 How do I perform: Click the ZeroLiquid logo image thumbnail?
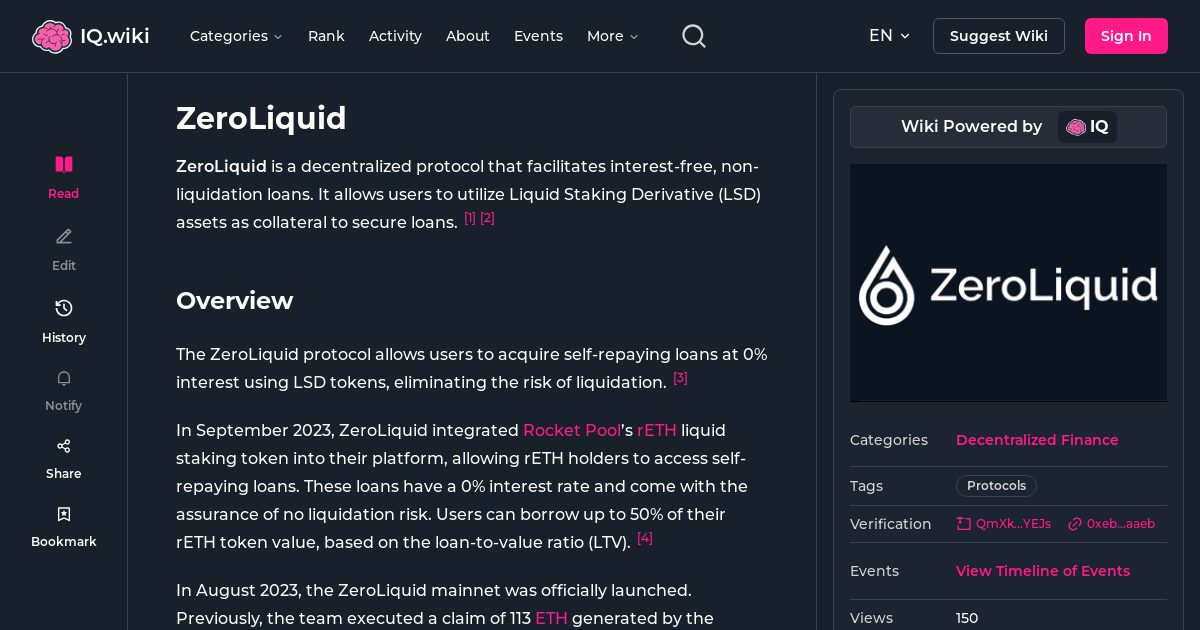1008,283
